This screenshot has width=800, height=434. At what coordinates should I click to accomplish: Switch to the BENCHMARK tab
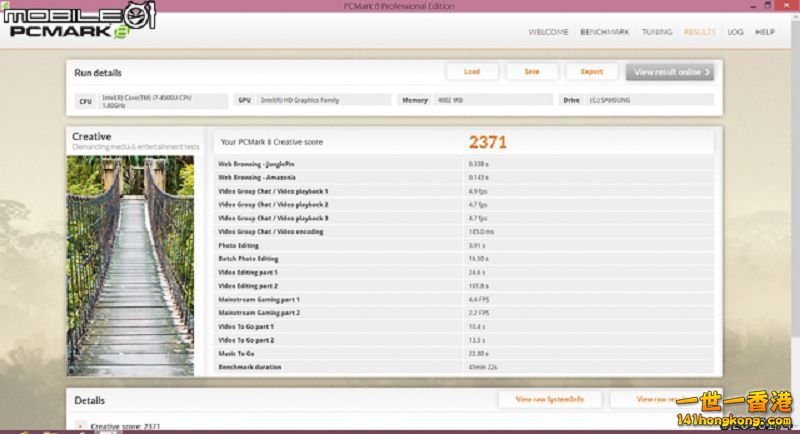(605, 32)
